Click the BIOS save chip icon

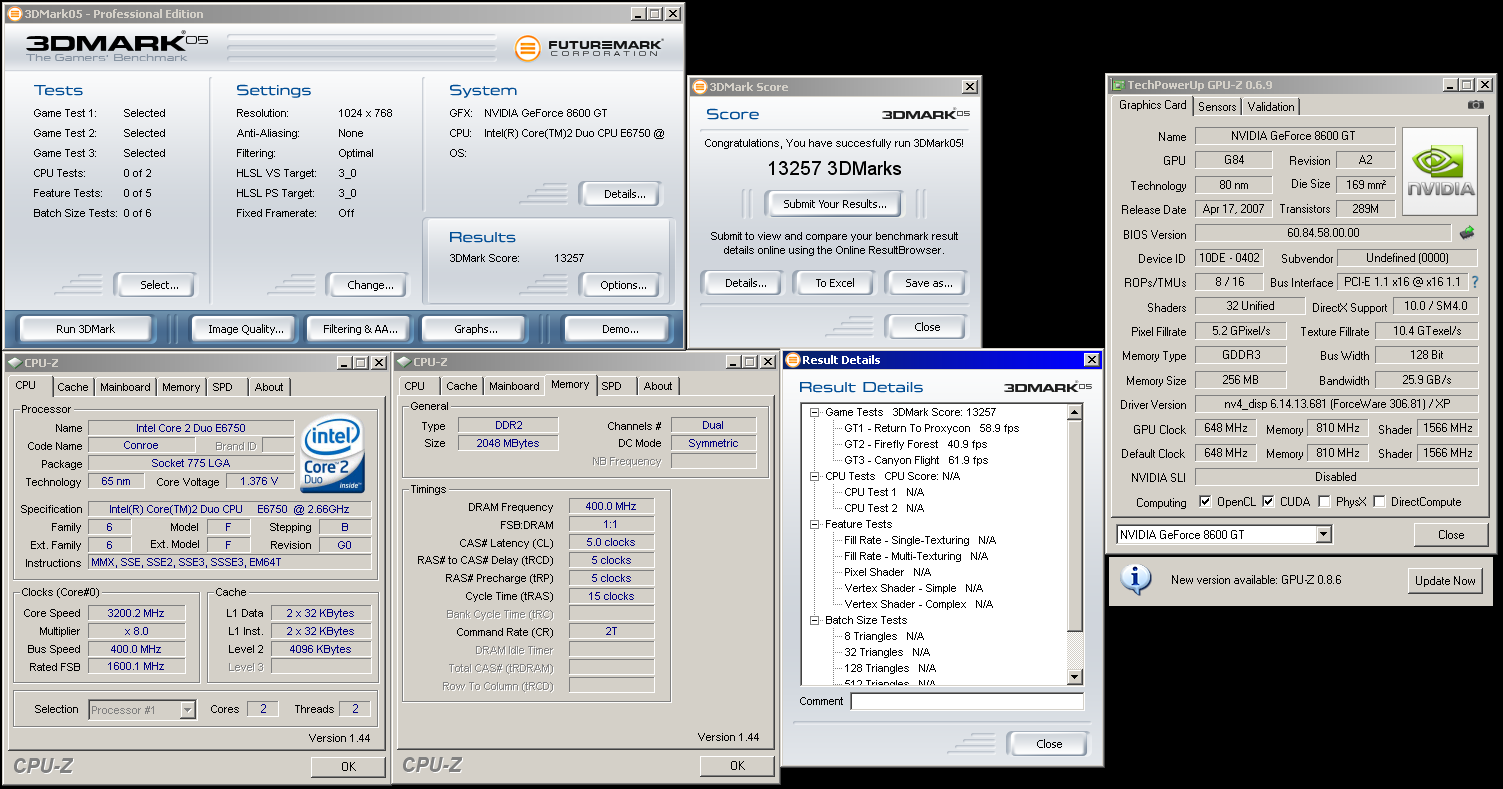click(x=1467, y=233)
